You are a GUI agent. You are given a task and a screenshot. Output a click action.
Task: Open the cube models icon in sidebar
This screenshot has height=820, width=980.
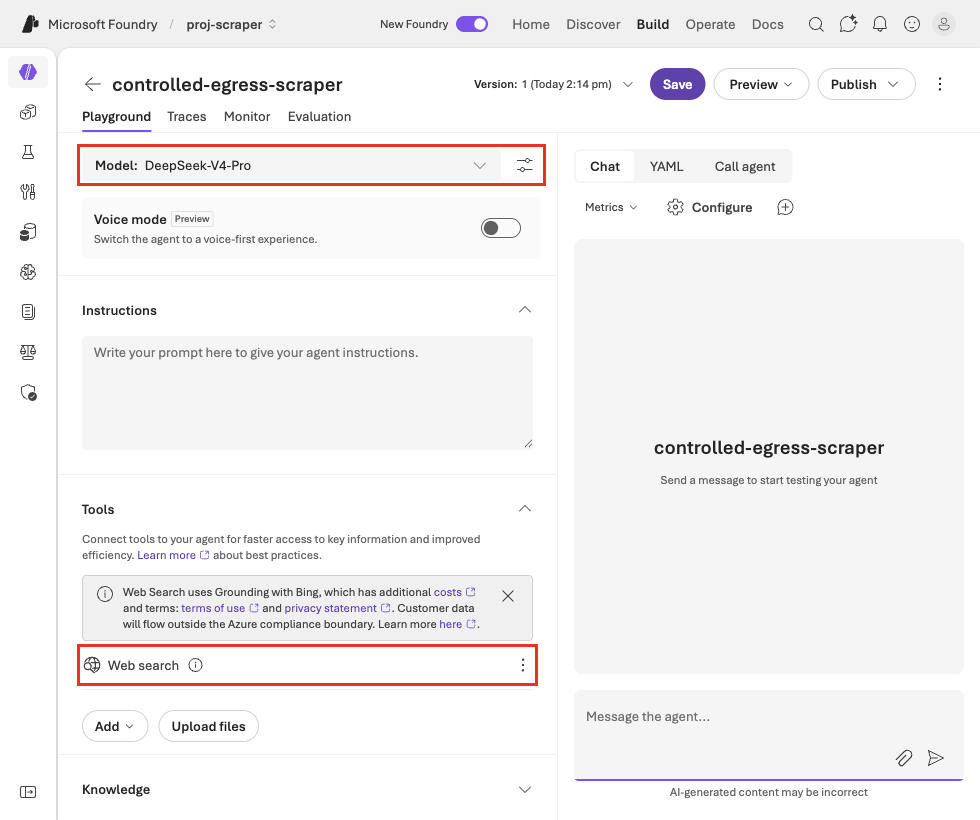28,112
